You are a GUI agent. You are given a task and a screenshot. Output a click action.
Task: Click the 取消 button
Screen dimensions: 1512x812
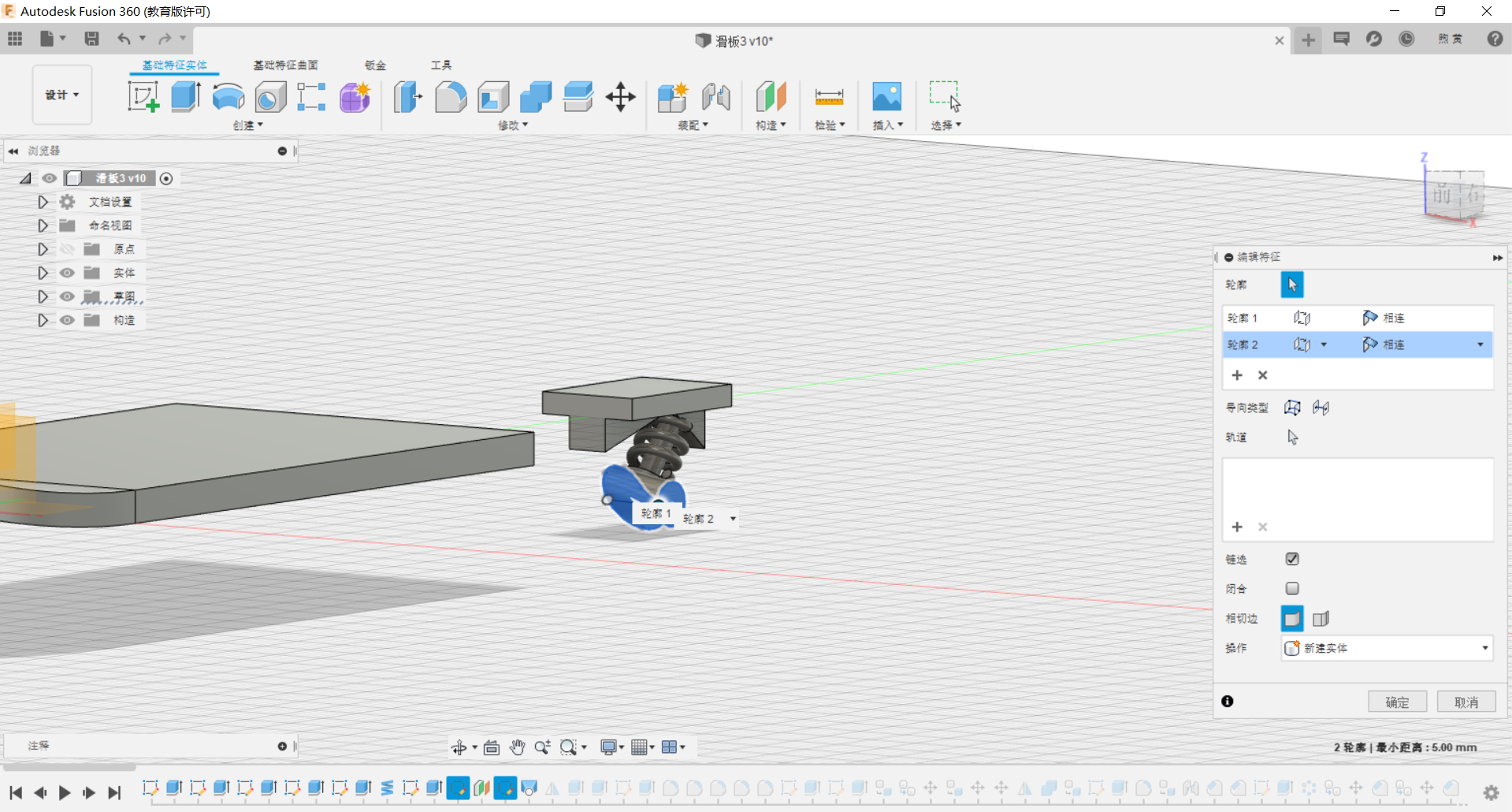pyautogui.click(x=1466, y=702)
